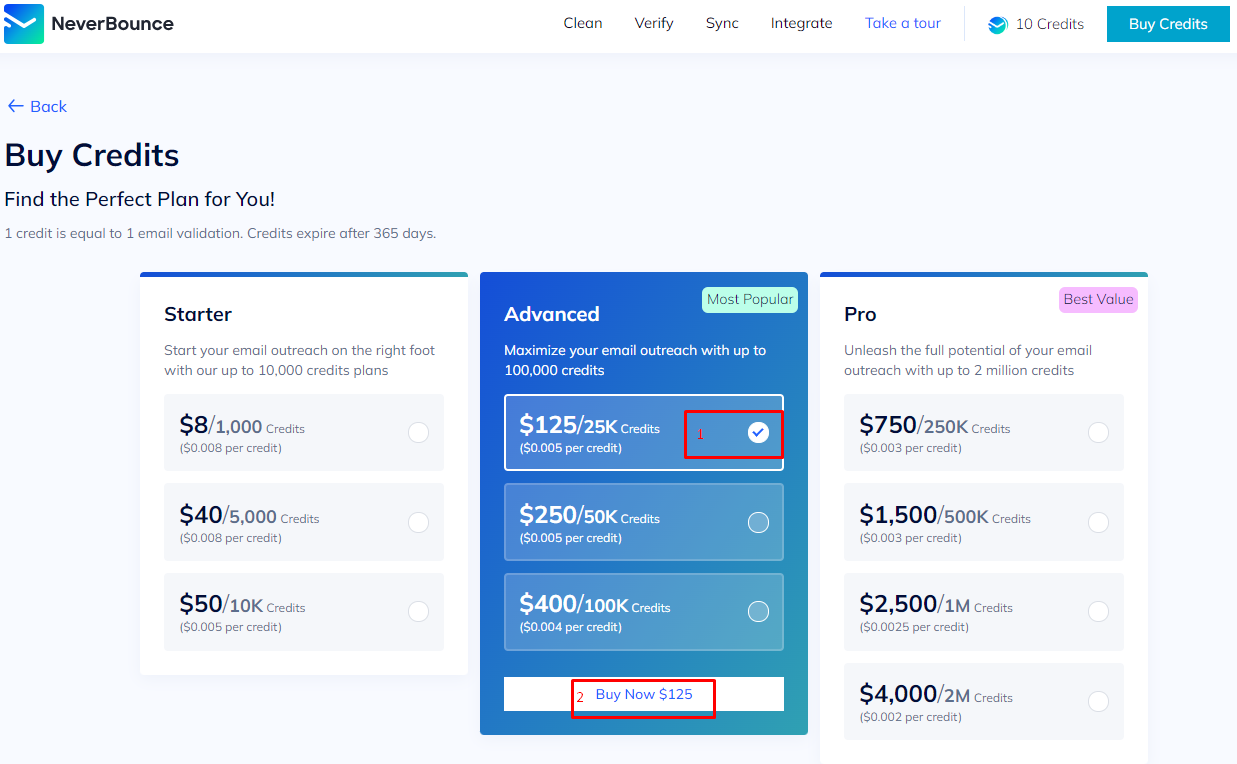Screen dimensions: 1237x764
Task: Pick the $1,500 for 500K credits plan
Action: [x=1098, y=522]
